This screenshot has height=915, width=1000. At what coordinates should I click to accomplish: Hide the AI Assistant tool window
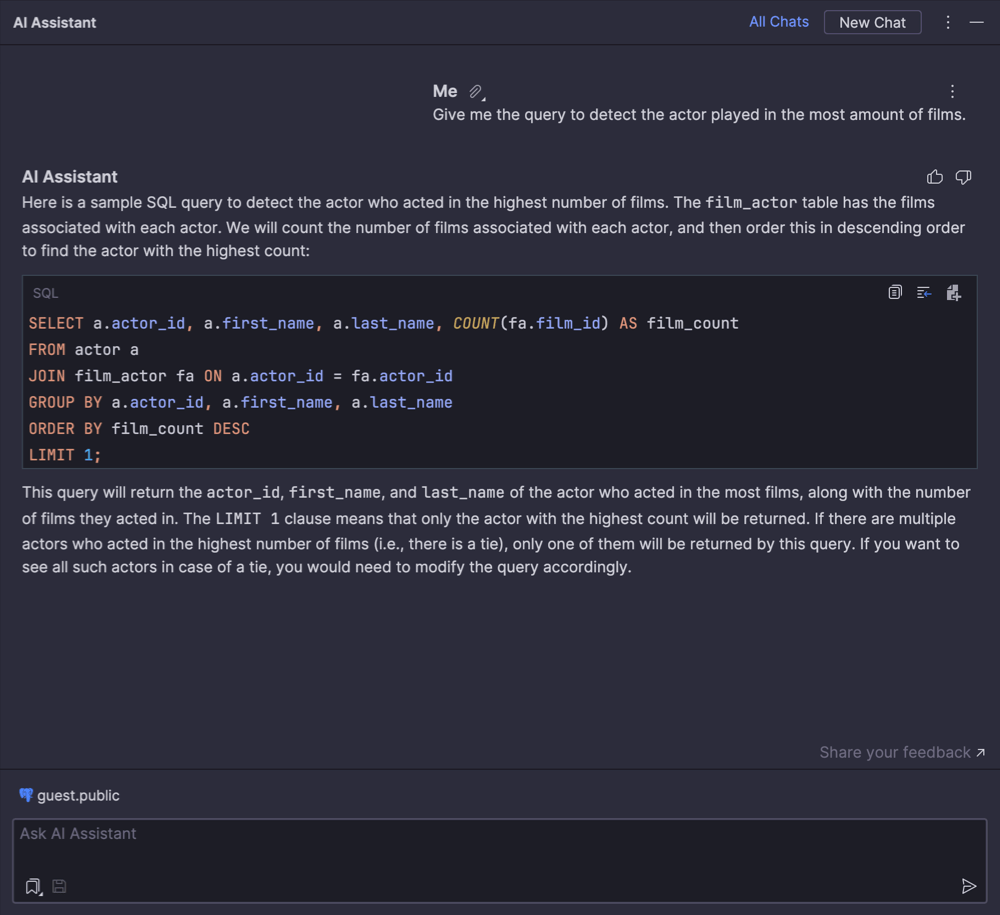(977, 22)
